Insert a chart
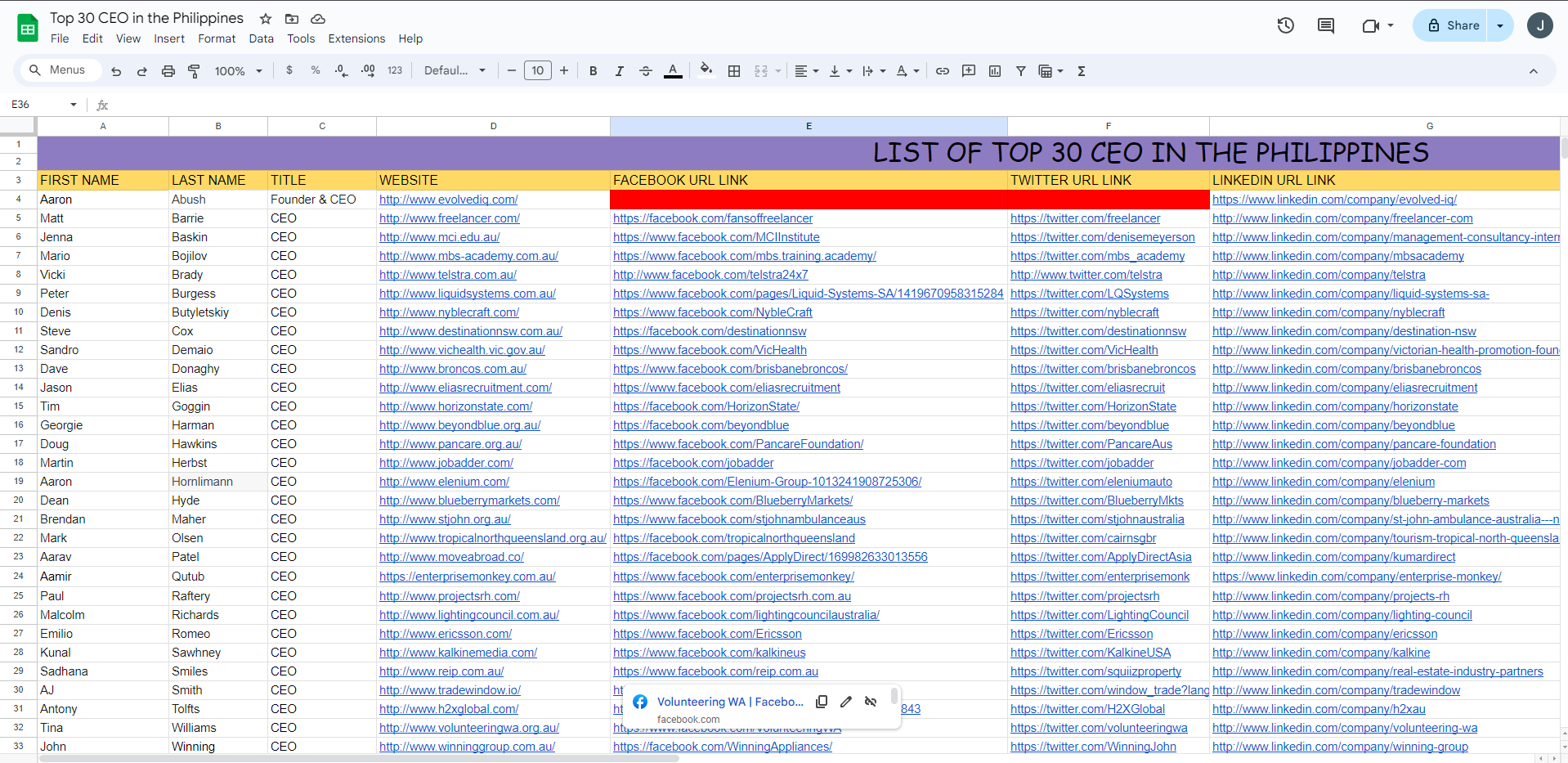 [995, 71]
